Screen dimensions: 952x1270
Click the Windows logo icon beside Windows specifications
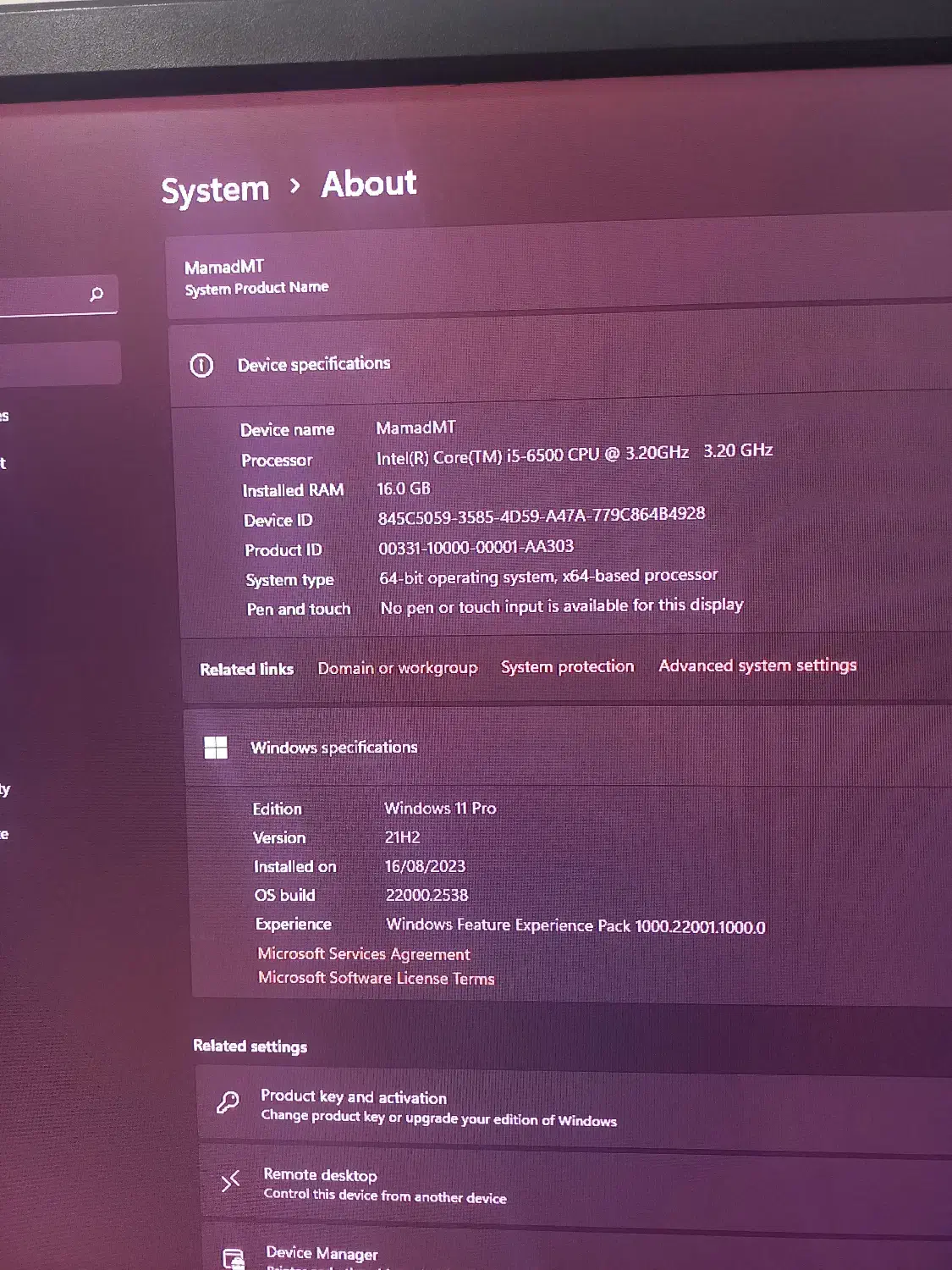(216, 748)
